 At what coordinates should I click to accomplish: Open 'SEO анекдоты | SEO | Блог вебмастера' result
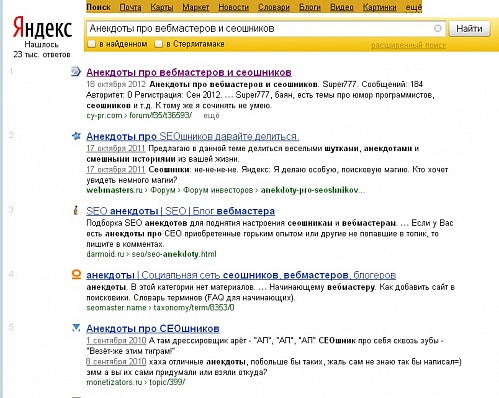pos(180,211)
